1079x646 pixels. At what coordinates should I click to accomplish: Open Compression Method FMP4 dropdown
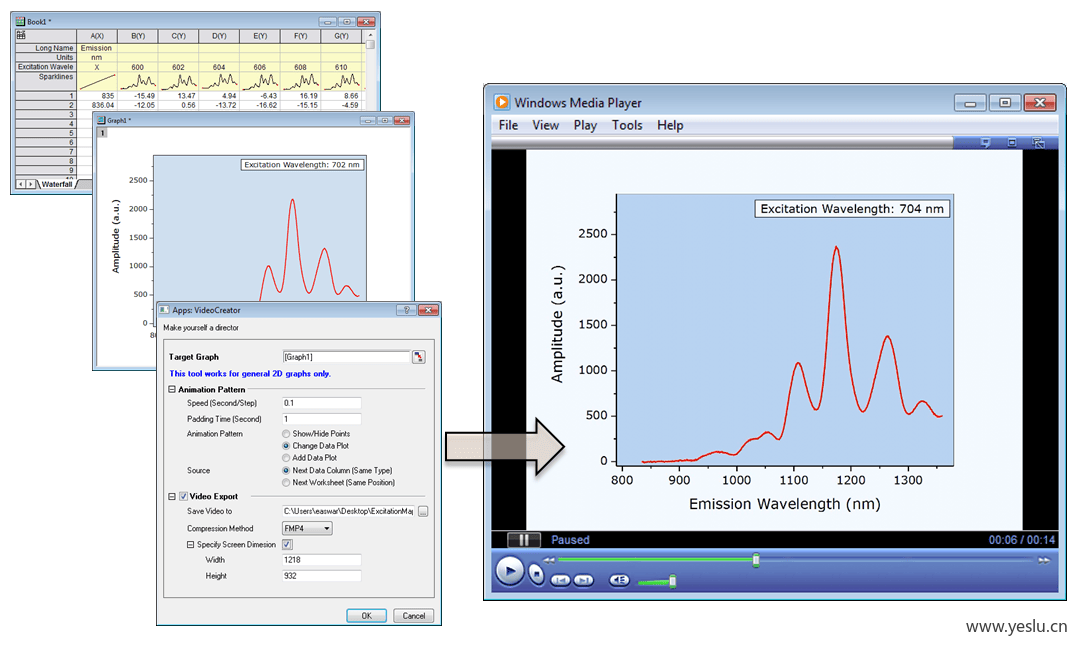click(308, 528)
